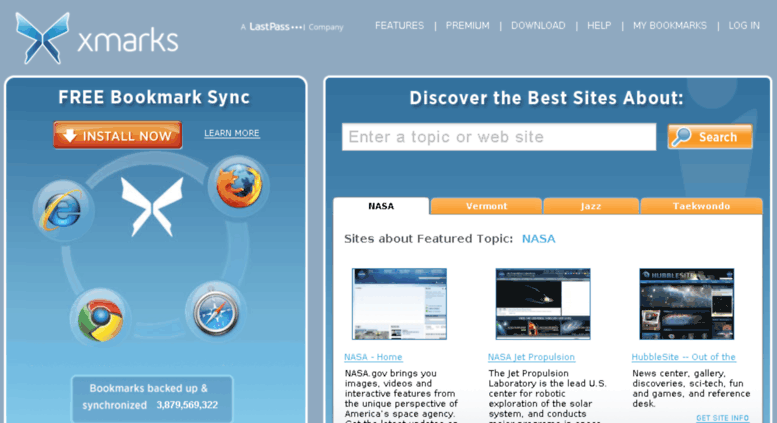Screen dimensions: 777x423
Task: Click the Xmarks butterfly logo in header
Action: click(x=42, y=38)
